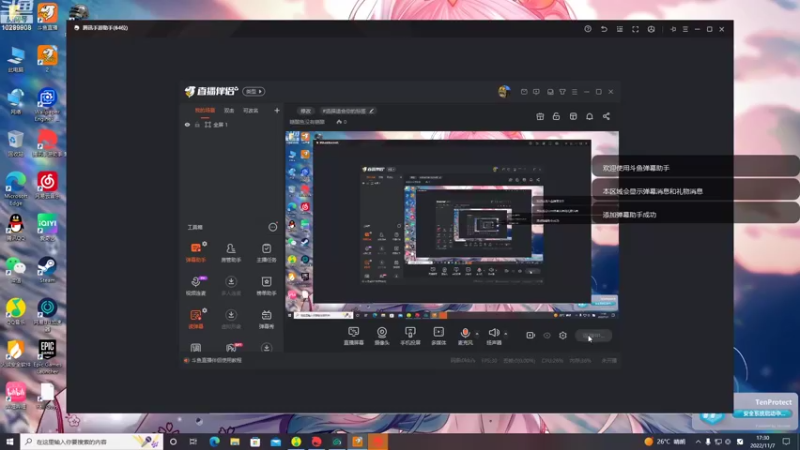
Task: Toggle visibility eye of 全屏 1 source
Action: 187,124
